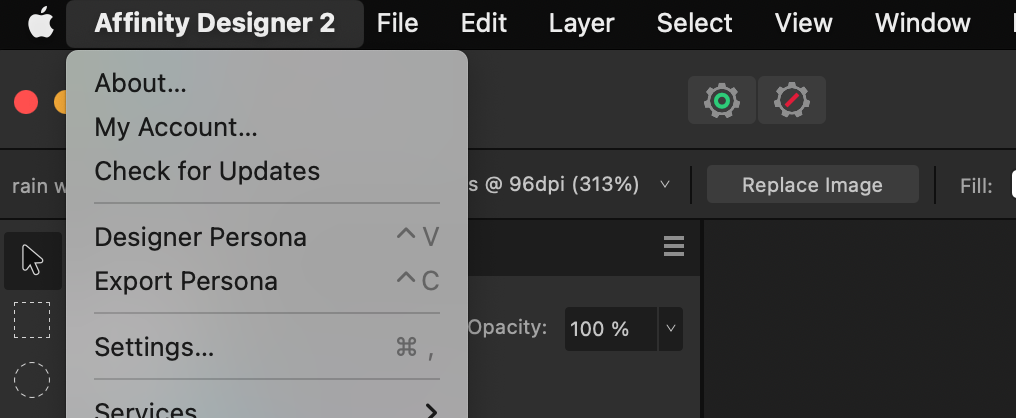
Task: Select the elliptical marquee selection tool
Action: coord(32,380)
